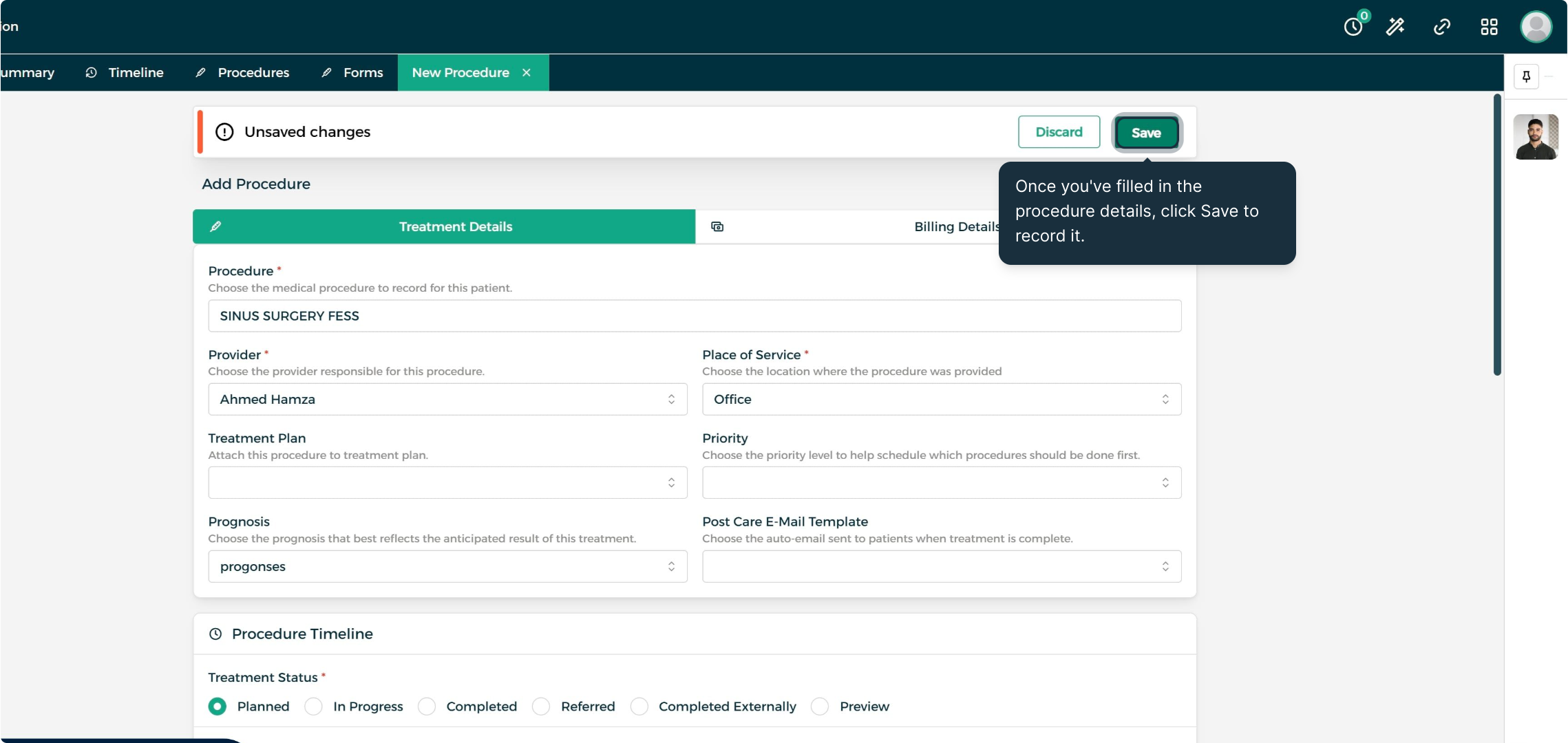Click the Discard button
The width and height of the screenshot is (1568, 743).
point(1059,131)
